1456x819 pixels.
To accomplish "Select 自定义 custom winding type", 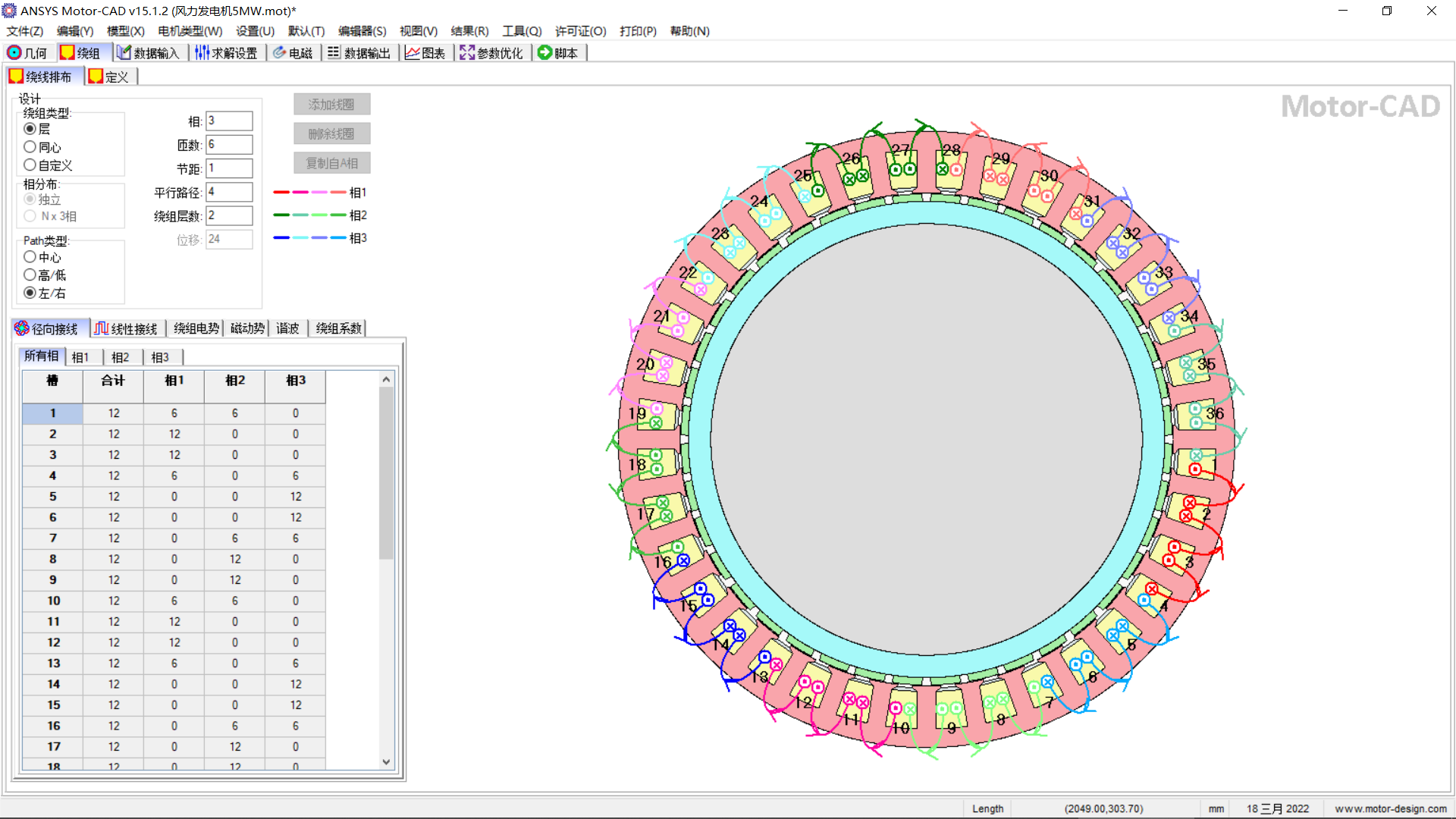I will tap(30, 165).
